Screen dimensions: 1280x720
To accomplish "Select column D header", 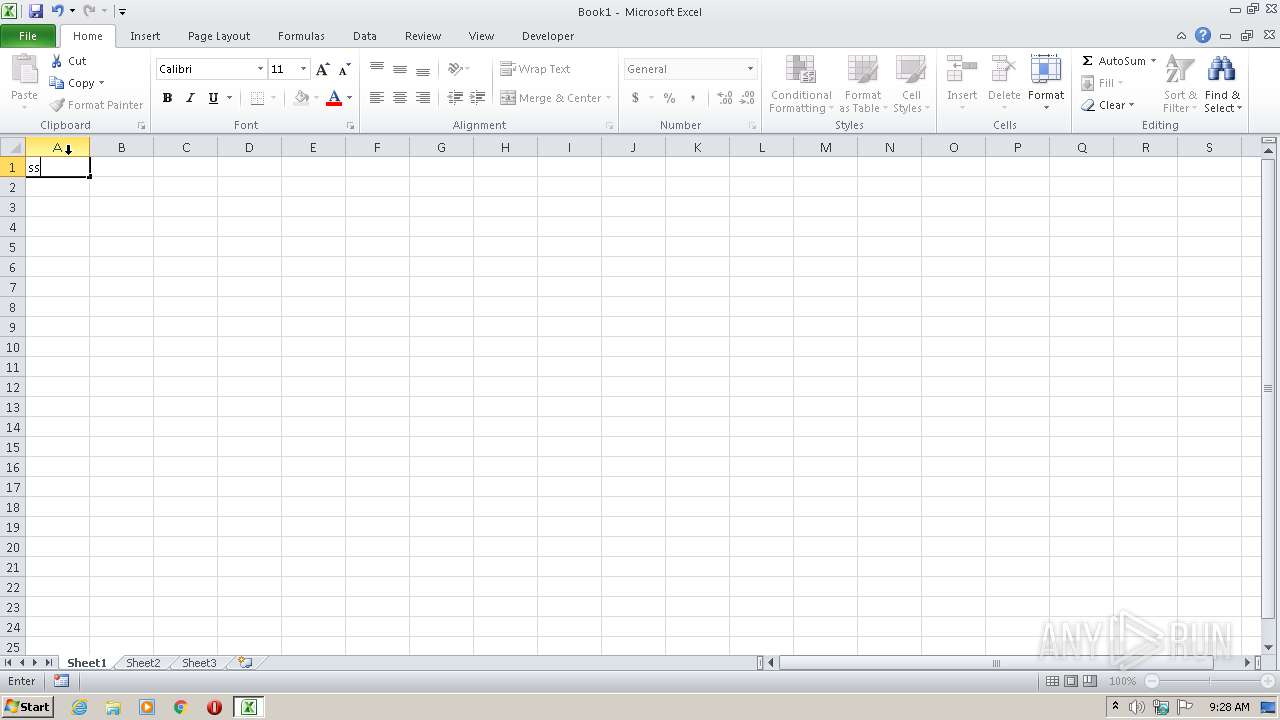I will [249, 147].
